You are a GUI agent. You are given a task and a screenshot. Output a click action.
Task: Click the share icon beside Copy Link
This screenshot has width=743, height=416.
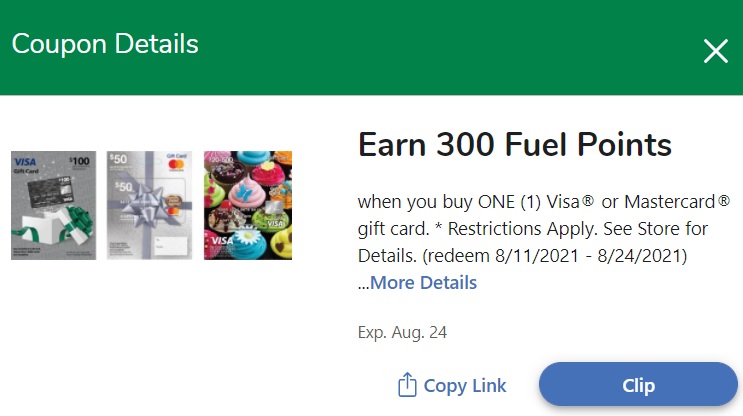pyautogui.click(x=407, y=384)
